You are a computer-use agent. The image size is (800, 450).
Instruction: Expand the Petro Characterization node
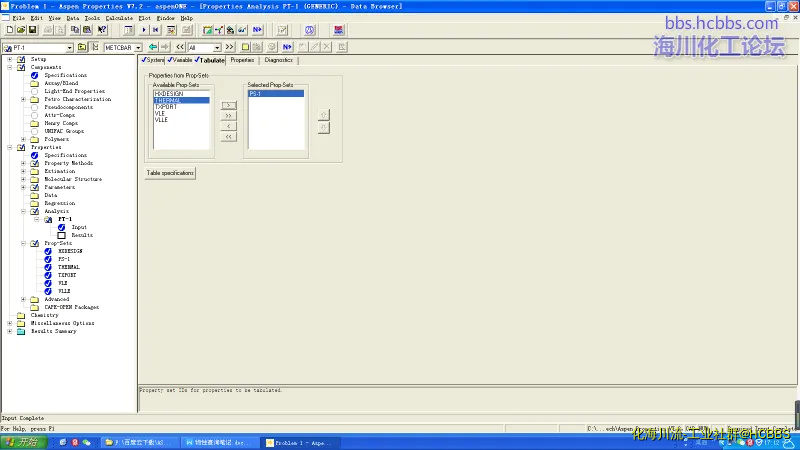point(23,99)
